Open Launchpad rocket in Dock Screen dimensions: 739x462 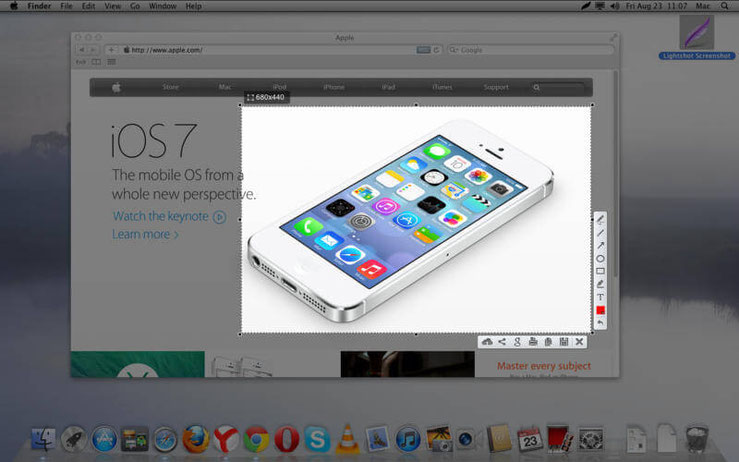click(x=74, y=439)
